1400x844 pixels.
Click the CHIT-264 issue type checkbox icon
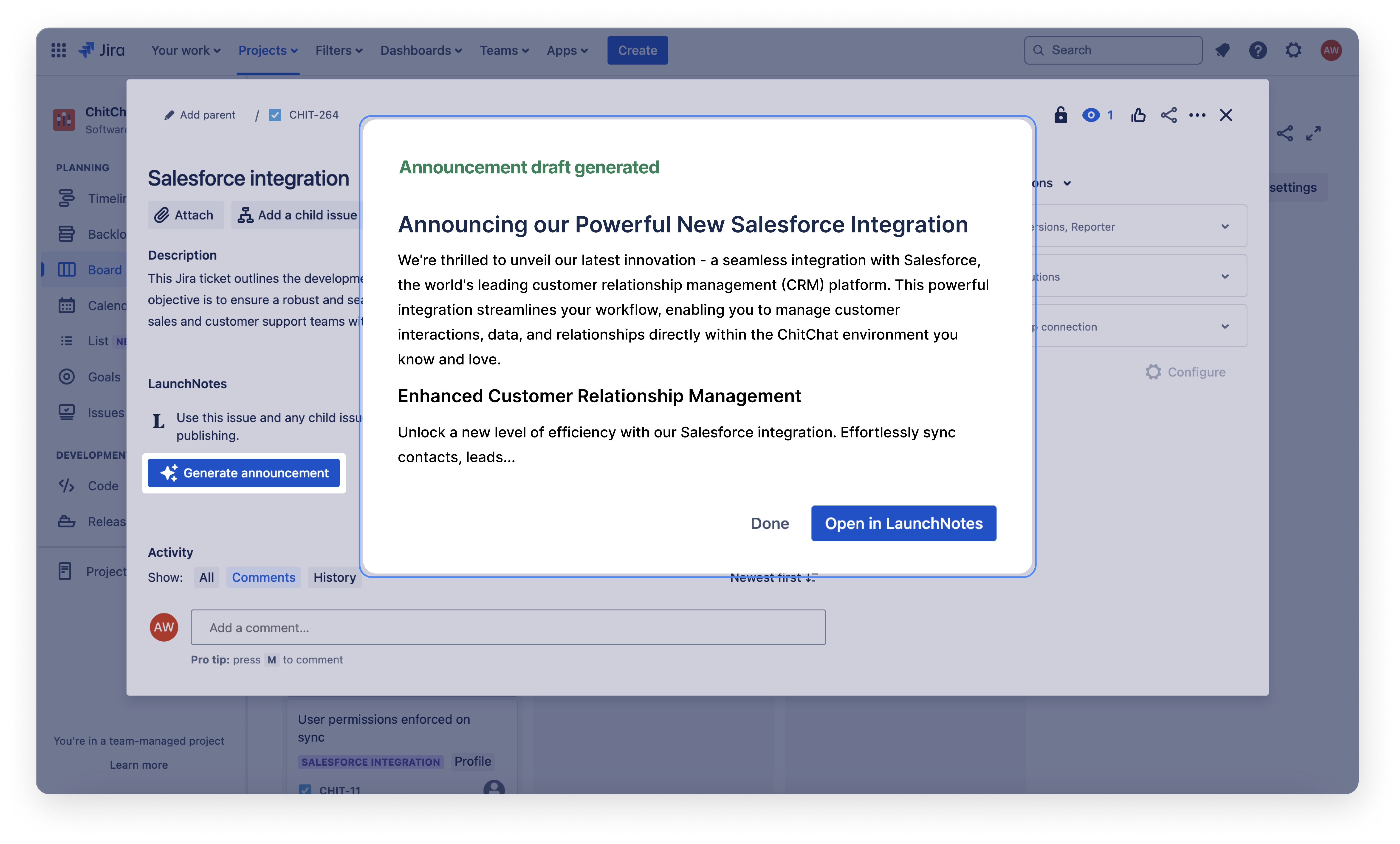275,115
